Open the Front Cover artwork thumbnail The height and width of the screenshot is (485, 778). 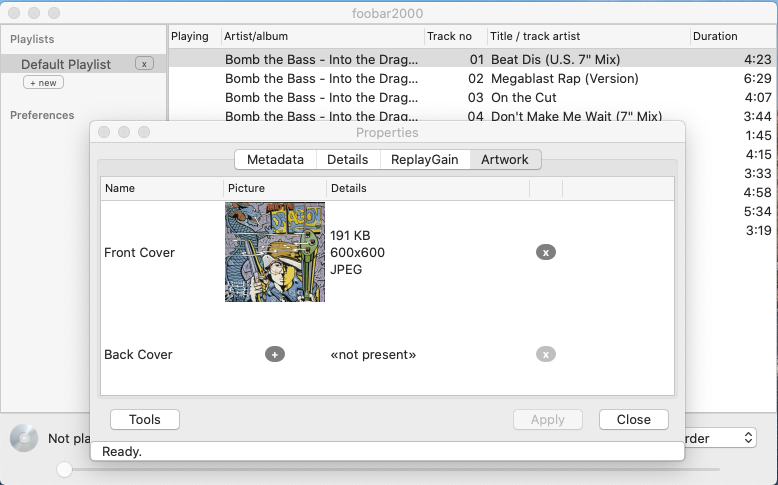click(275, 252)
